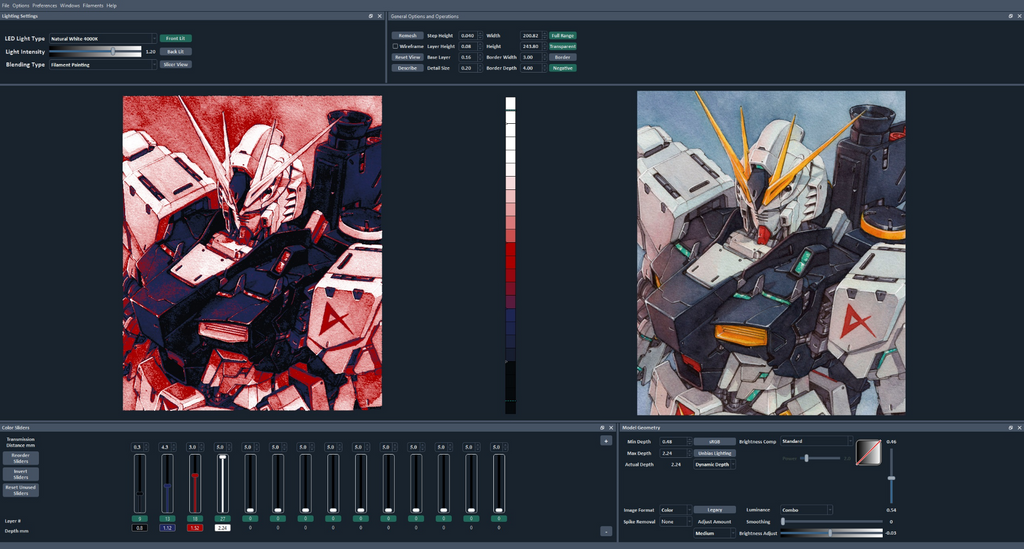The image size is (1024, 549).
Task: Toggle the sRGB button
Action: pos(714,441)
